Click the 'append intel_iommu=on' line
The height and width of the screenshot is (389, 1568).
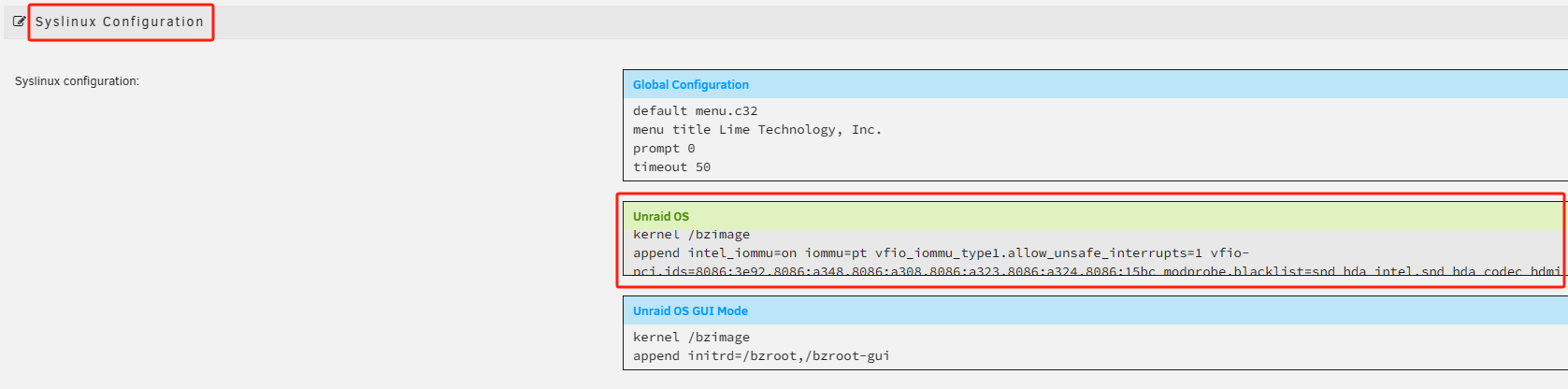tap(941, 253)
